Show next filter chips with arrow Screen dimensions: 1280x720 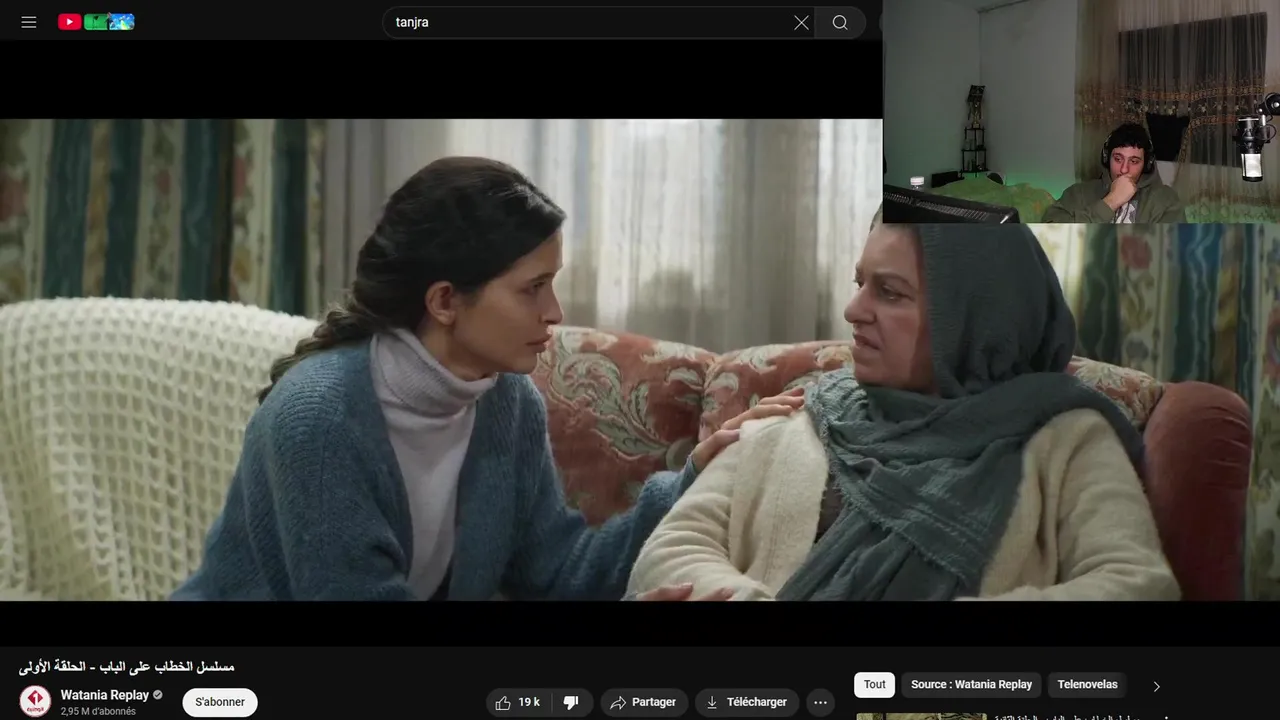[x=1156, y=686]
